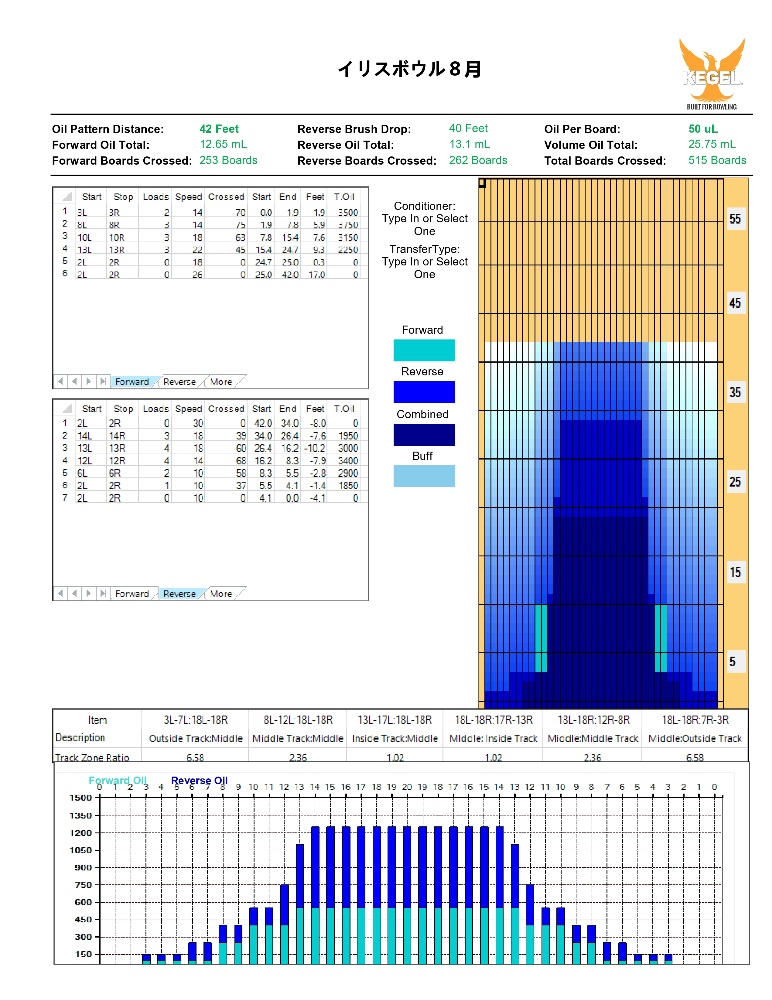
Task: Select the Reverse tab in the lower table
Action: [179, 593]
